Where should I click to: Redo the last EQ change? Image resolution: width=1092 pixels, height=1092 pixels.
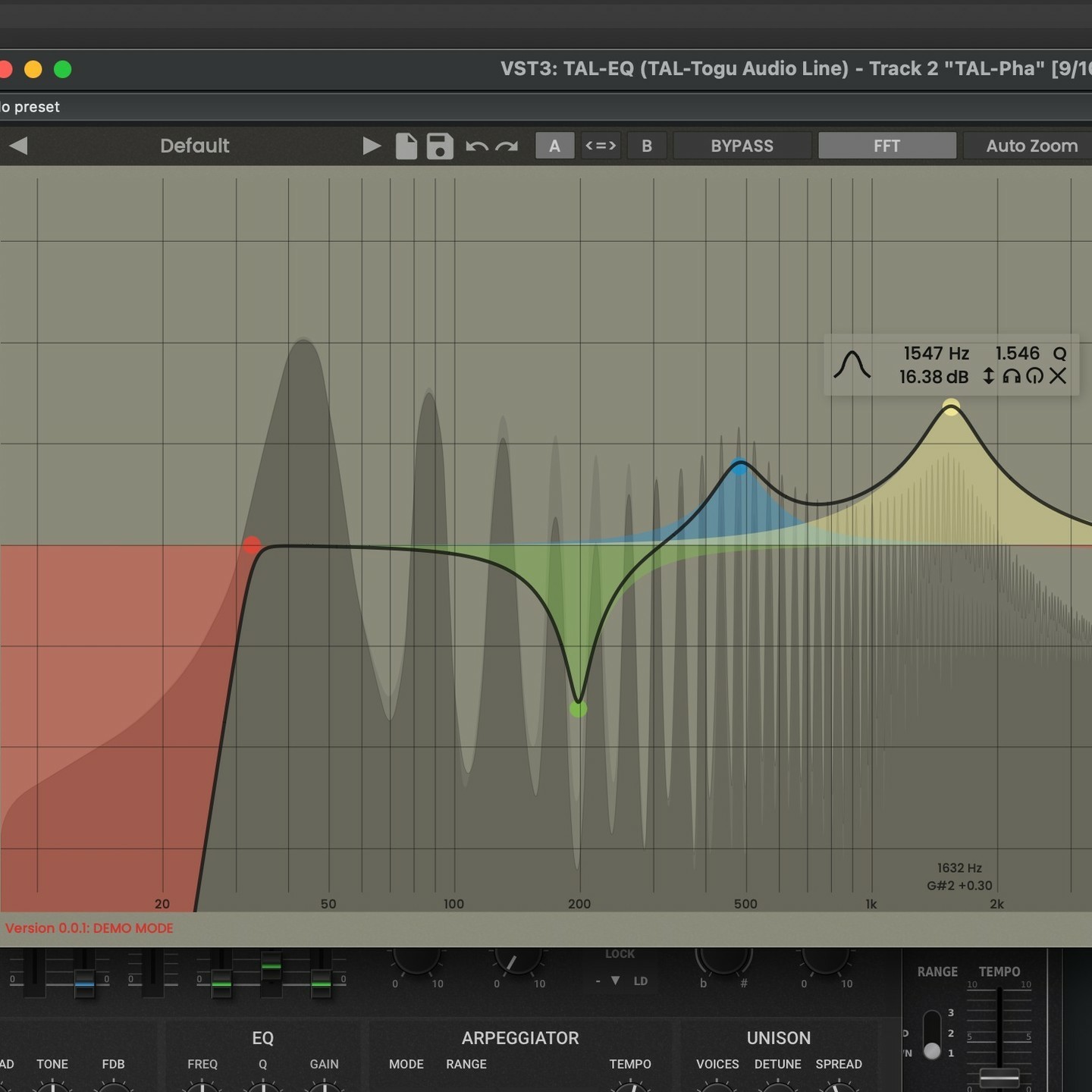click(507, 146)
